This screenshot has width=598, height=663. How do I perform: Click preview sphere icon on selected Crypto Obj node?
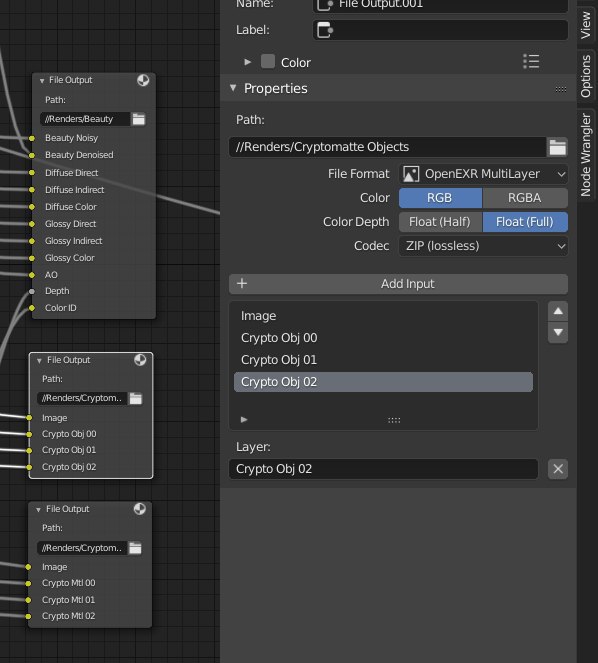pyautogui.click(x=140, y=360)
